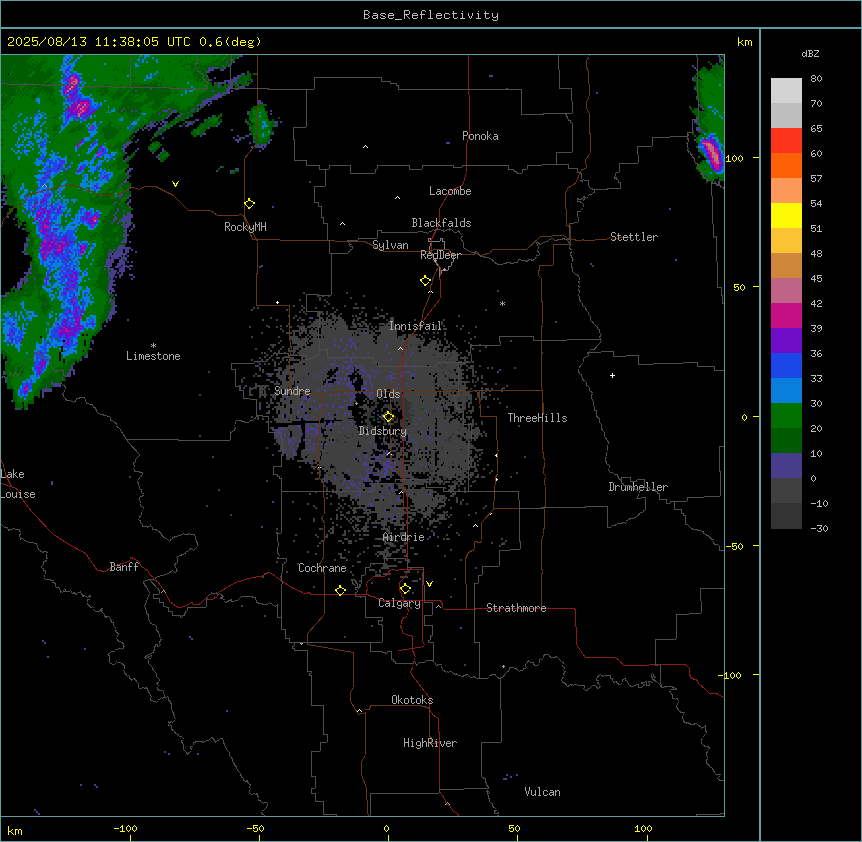Click the white asterisk east of Innisfail

point(502,303)
